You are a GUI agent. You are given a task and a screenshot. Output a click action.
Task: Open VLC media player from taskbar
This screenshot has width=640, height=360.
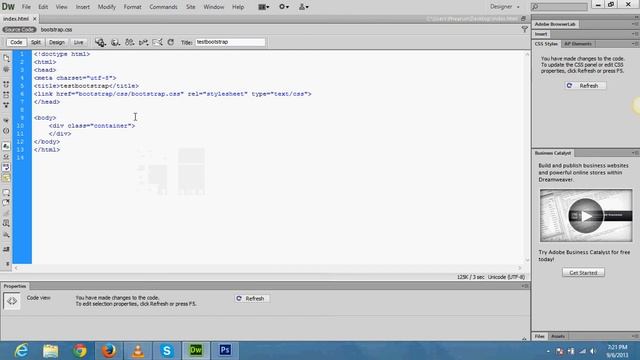(x=138, y=350)
